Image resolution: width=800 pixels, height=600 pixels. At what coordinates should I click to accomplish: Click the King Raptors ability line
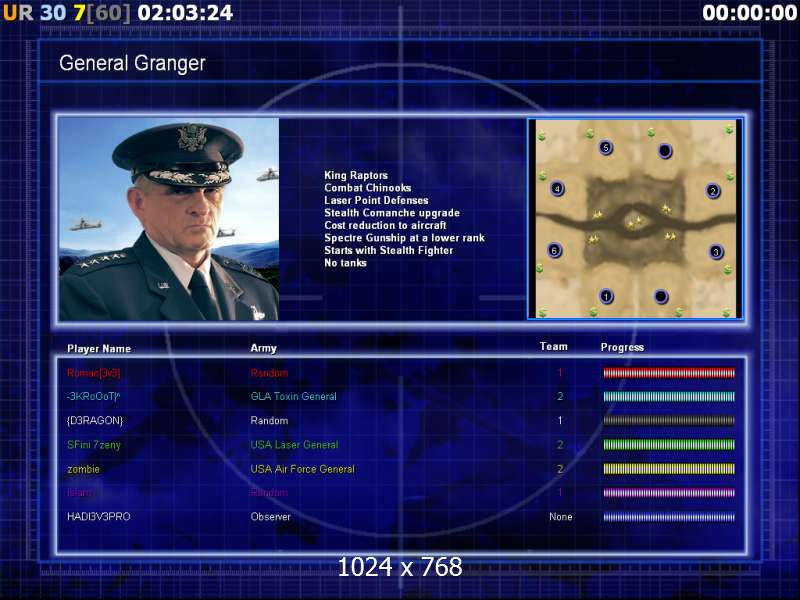(x=356, y=175)
